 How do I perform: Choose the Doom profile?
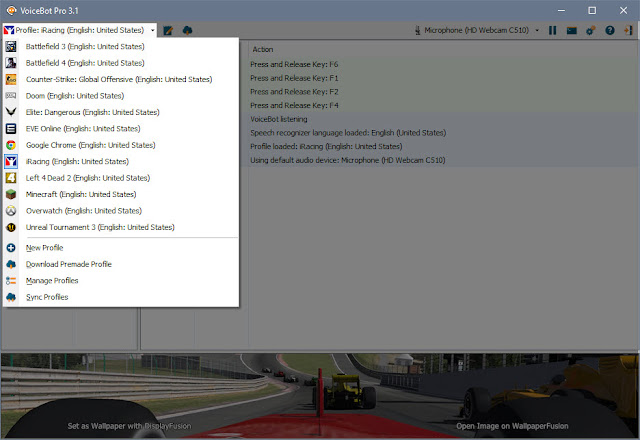(x=120, y=96)
